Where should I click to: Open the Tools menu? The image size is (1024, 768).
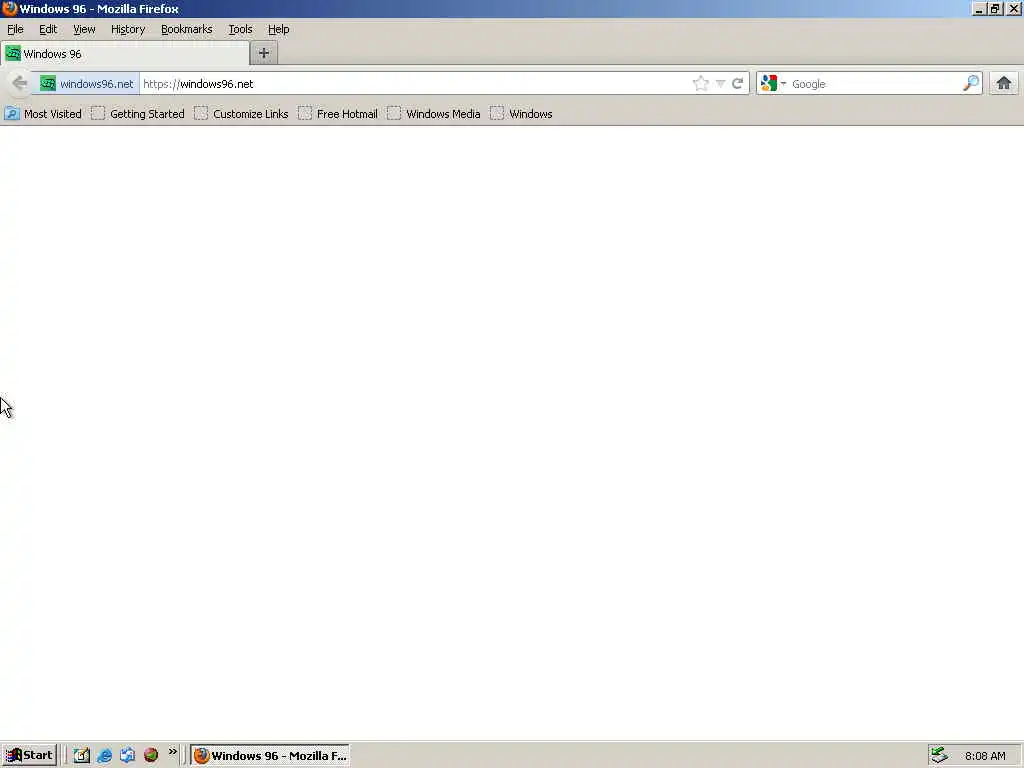point(240,29)
